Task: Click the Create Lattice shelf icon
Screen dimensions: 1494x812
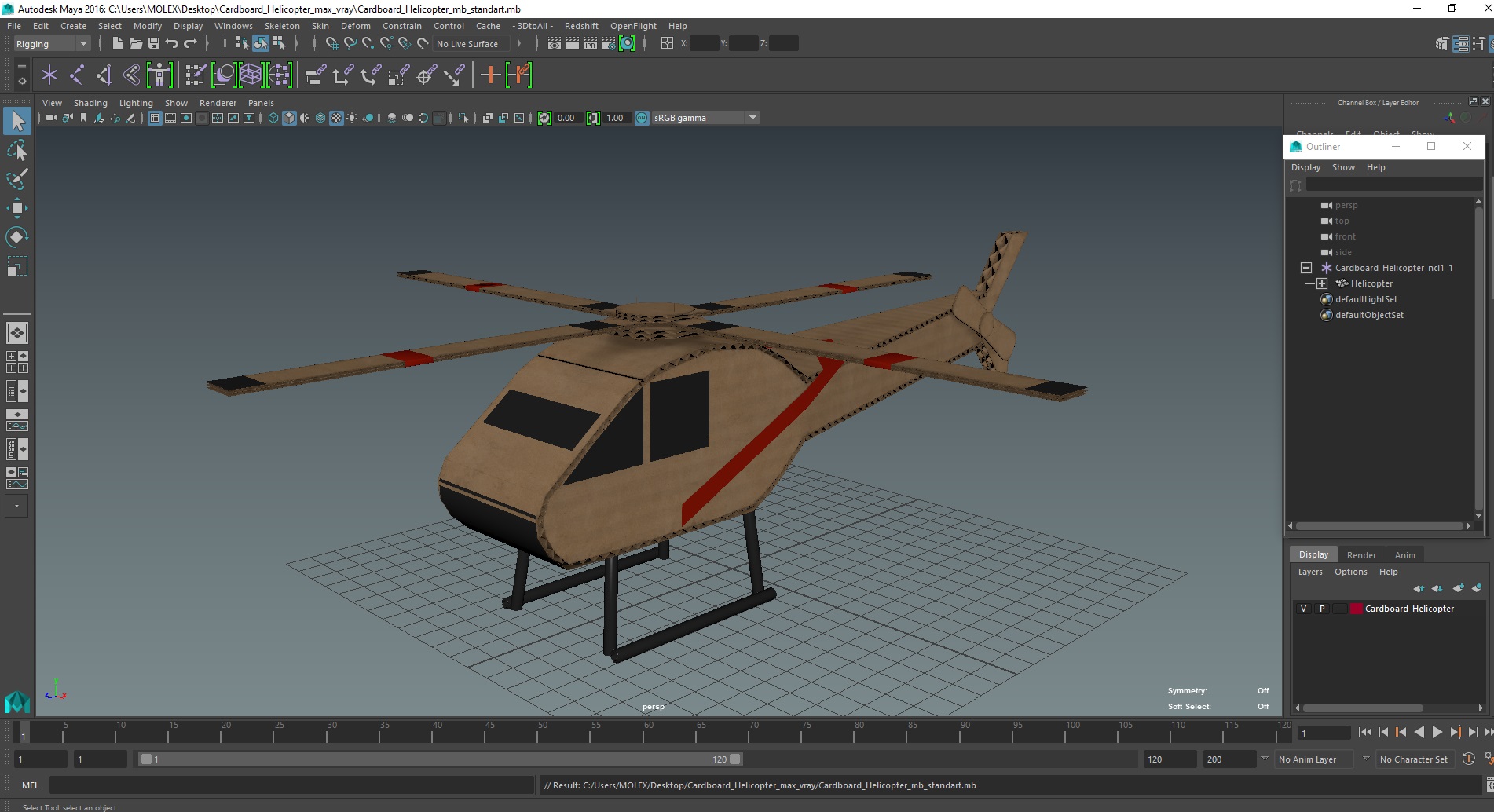Action: (251, 75)
